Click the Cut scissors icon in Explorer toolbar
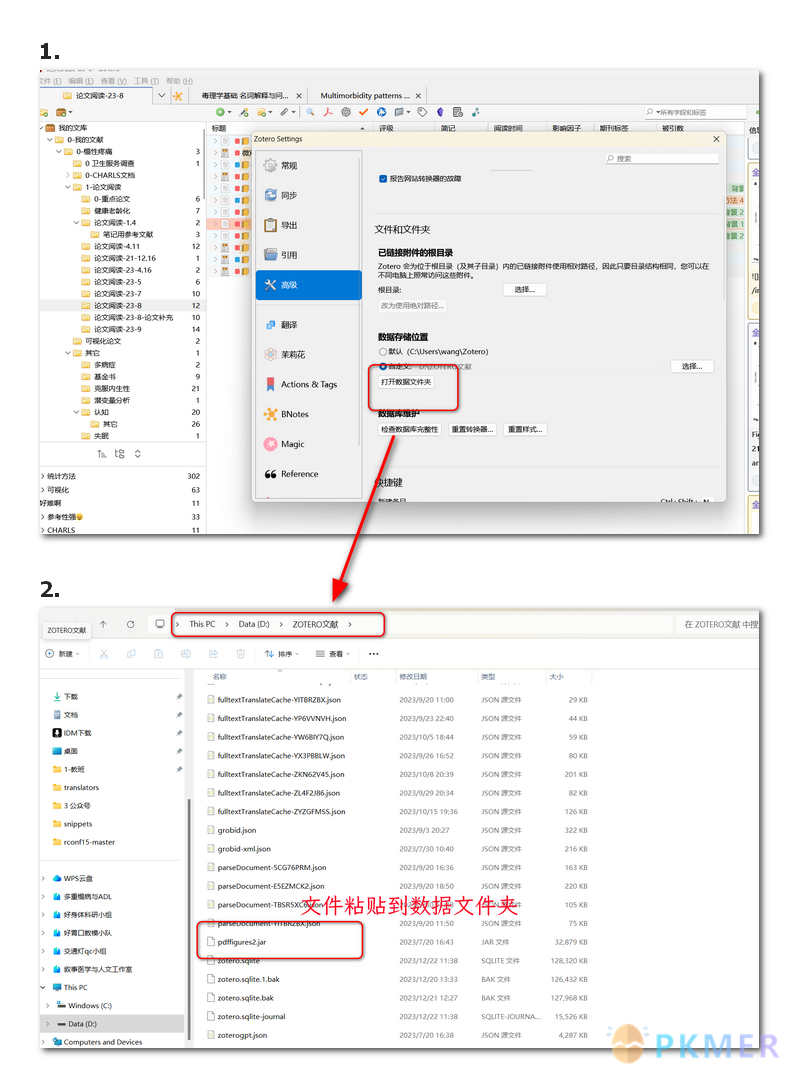This screenshot has width=800, height=1089. click(x=104, y=654)
